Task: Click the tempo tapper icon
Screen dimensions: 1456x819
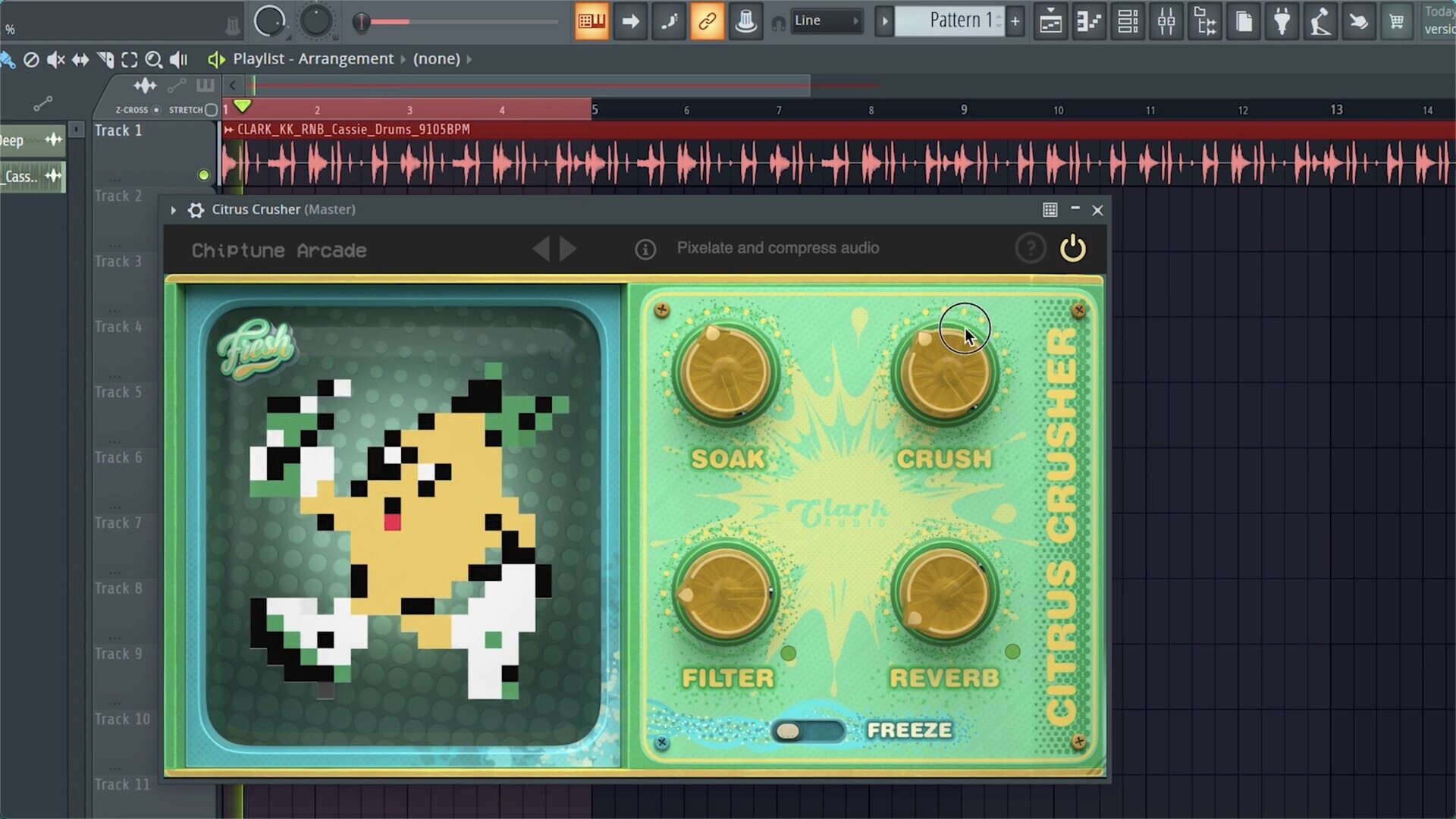Action: pos(1321,21)
